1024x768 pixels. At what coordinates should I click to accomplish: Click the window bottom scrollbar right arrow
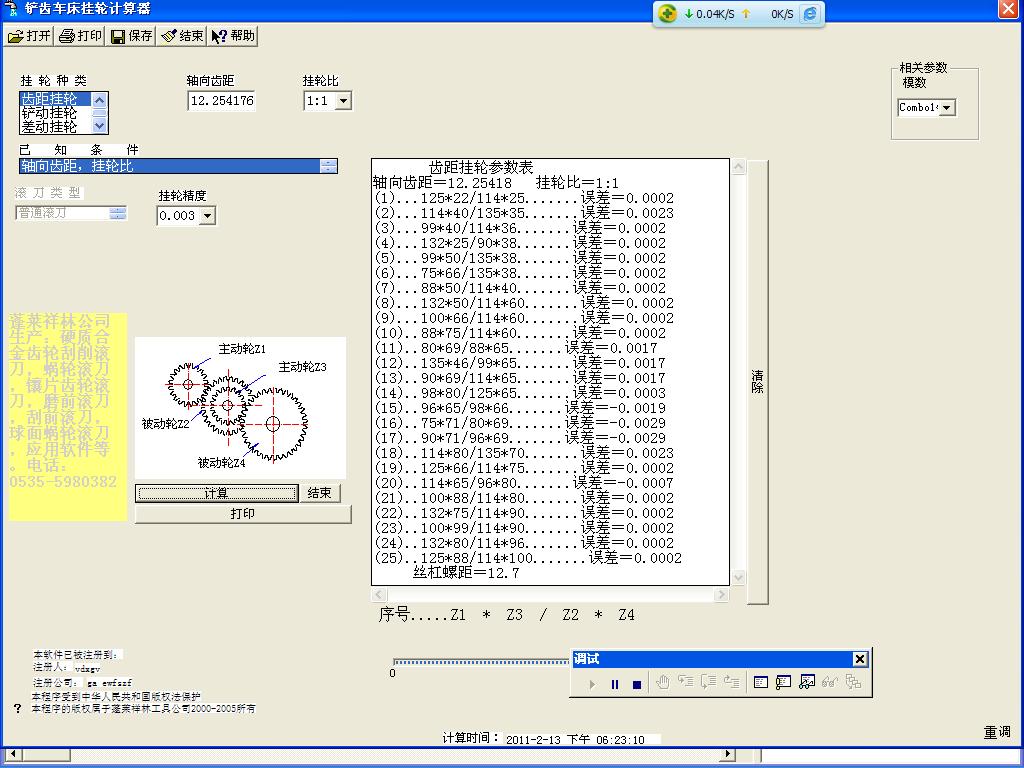(728, 754)
